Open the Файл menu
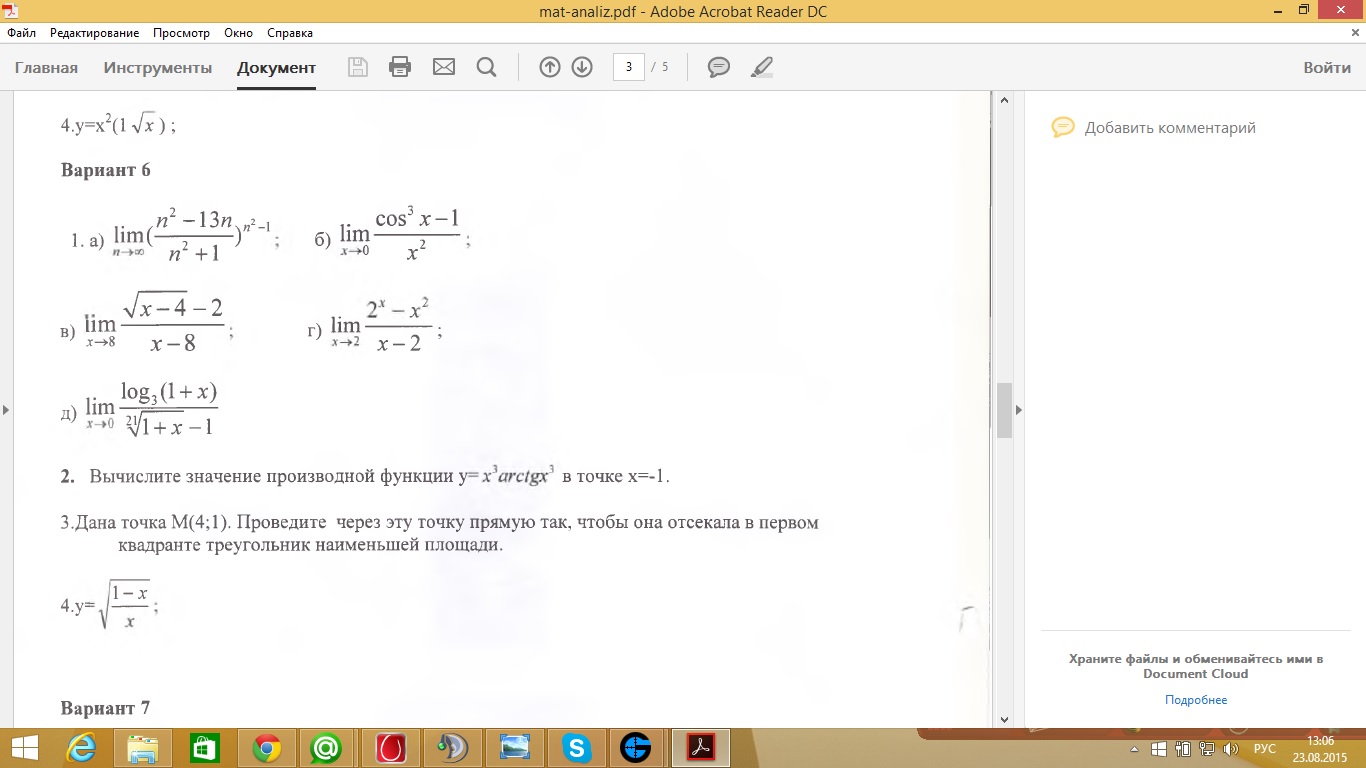1366x768 pixels. click(x=21, y=33)
